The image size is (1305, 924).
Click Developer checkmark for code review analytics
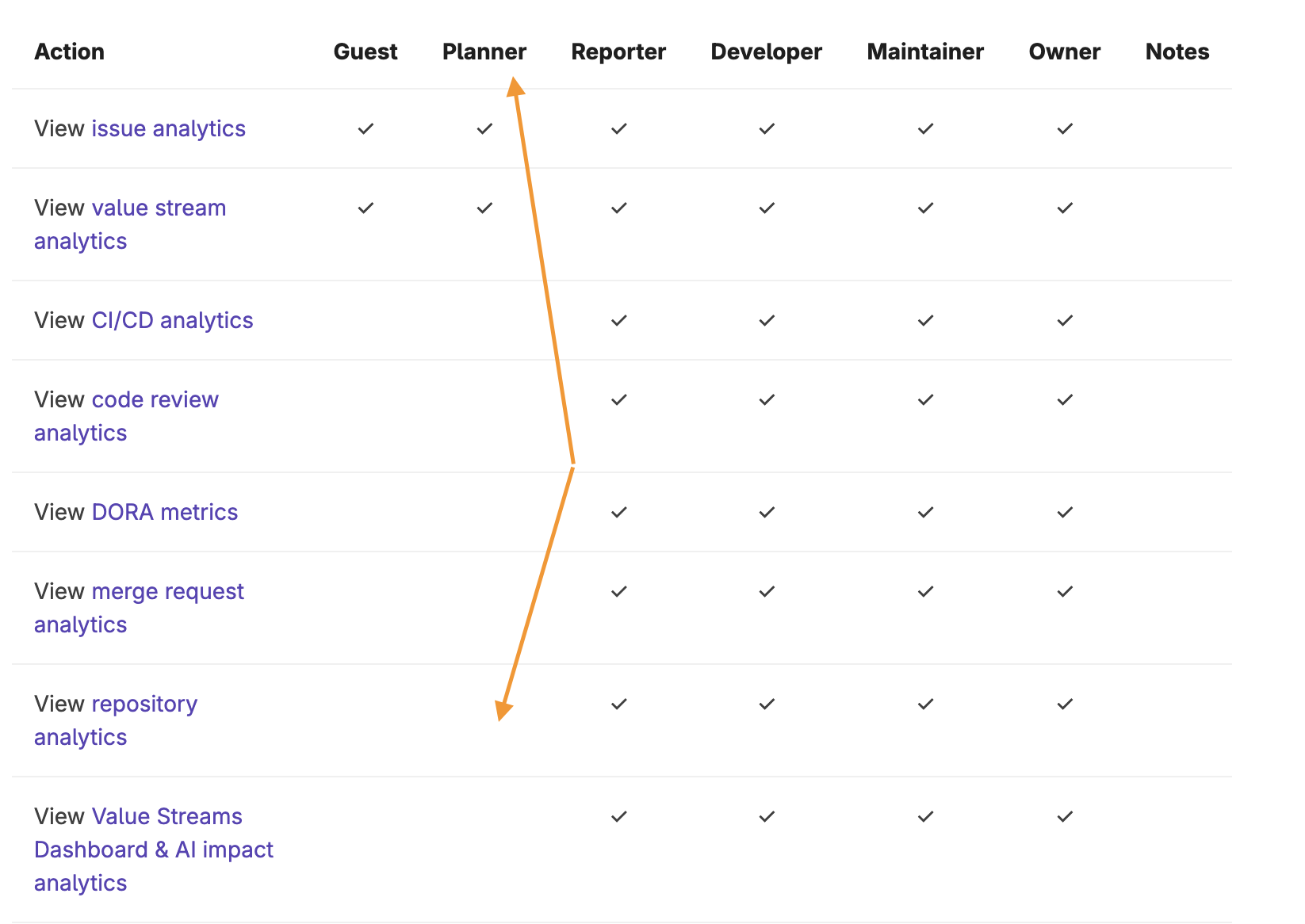click(767, 399)
